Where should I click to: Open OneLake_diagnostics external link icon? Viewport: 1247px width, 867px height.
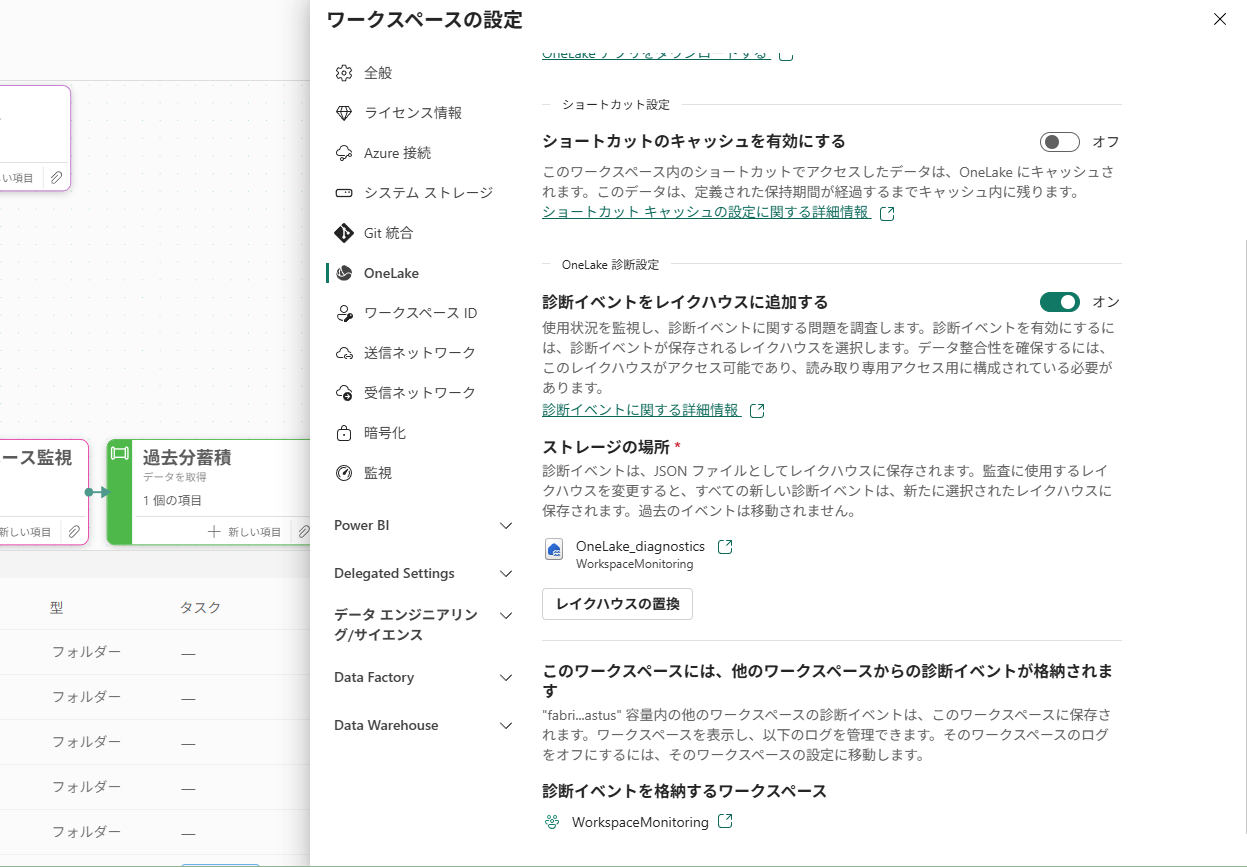(726, 547)
